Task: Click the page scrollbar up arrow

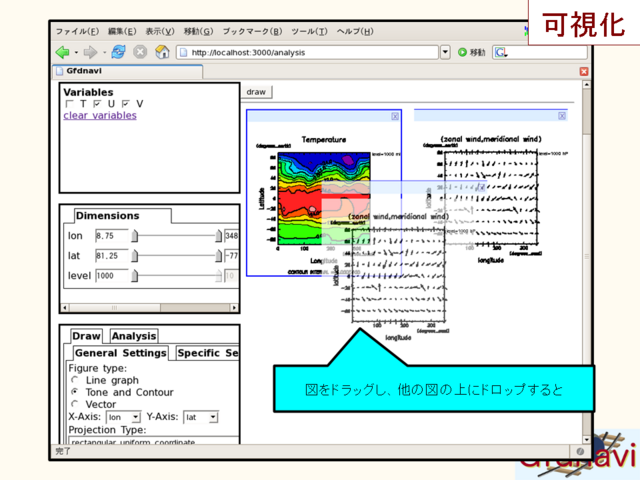Action: pos(587,84)
